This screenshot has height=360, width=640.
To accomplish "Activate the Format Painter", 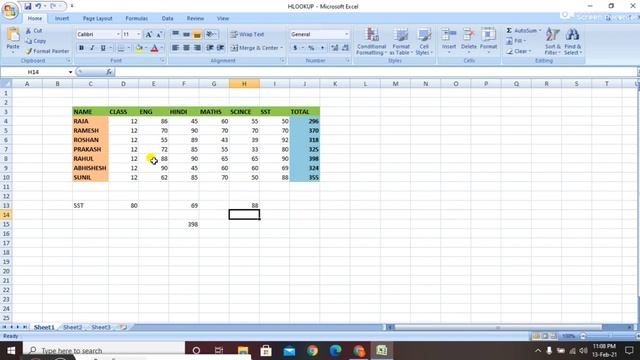I will (47, 51).
